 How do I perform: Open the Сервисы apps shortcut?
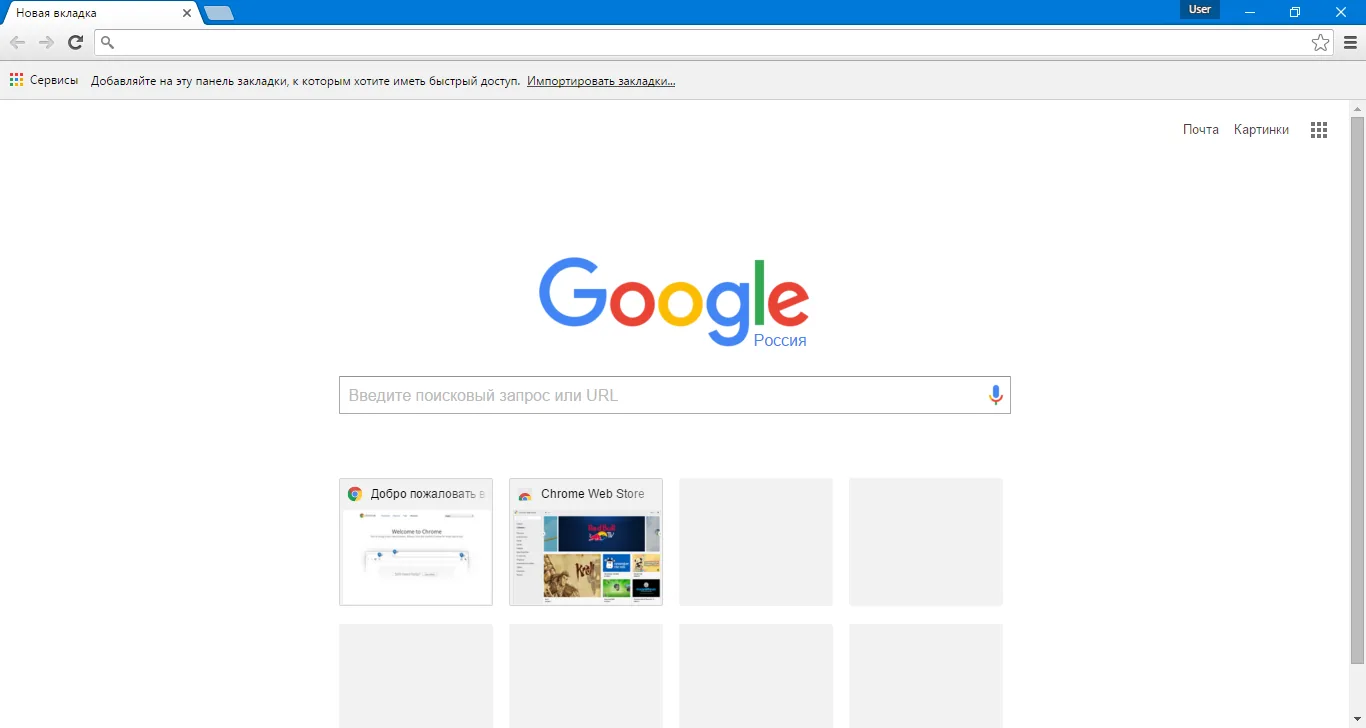click(44, 80)
